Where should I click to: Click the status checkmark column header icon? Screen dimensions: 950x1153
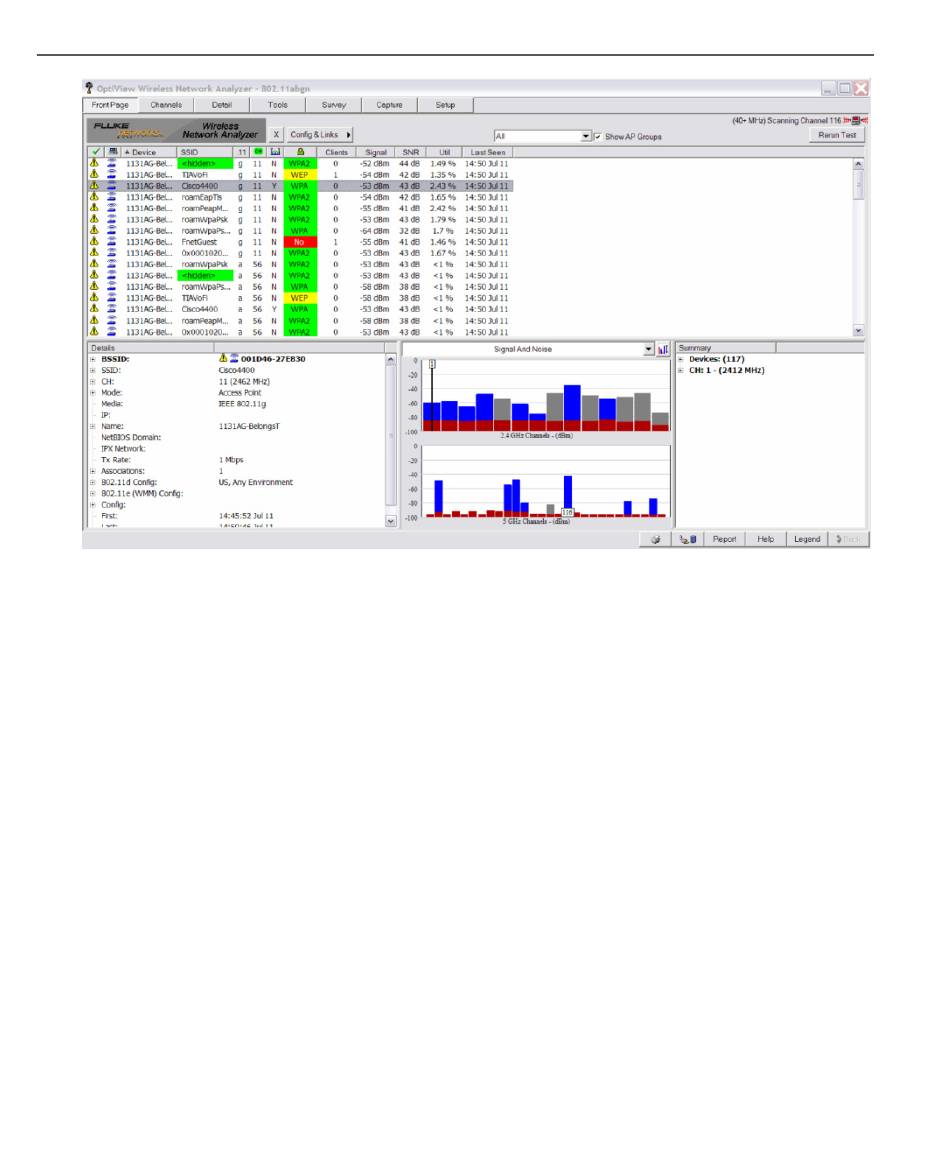click(x=95, y=152)
